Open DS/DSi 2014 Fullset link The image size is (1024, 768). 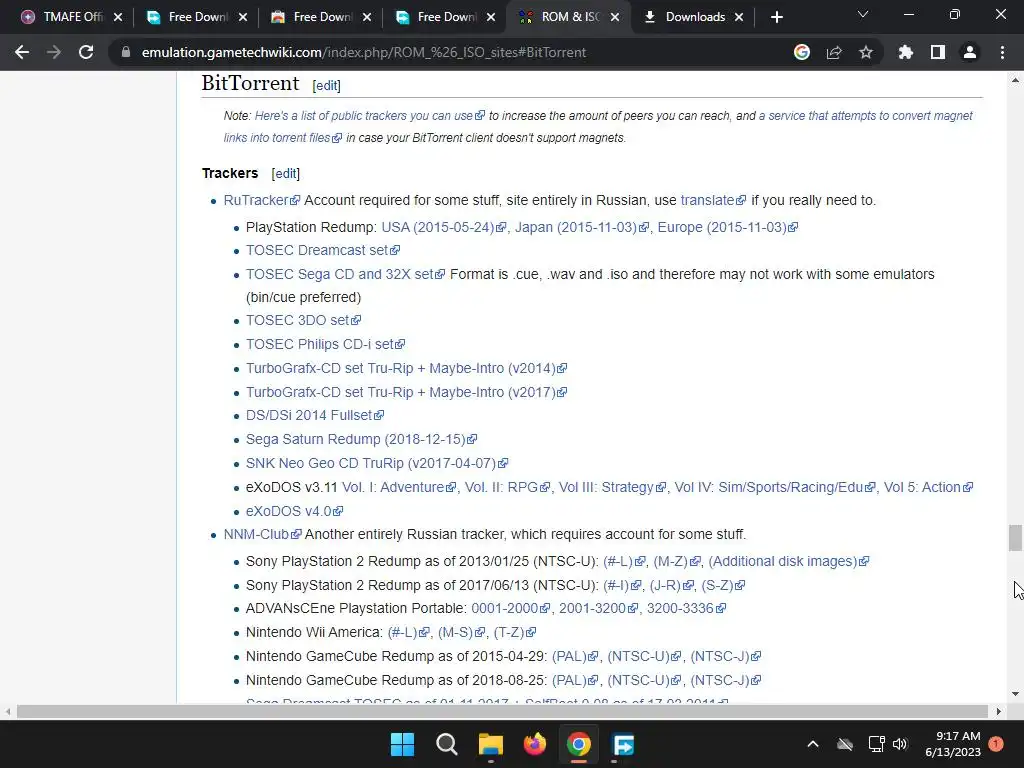click(315, 415)
